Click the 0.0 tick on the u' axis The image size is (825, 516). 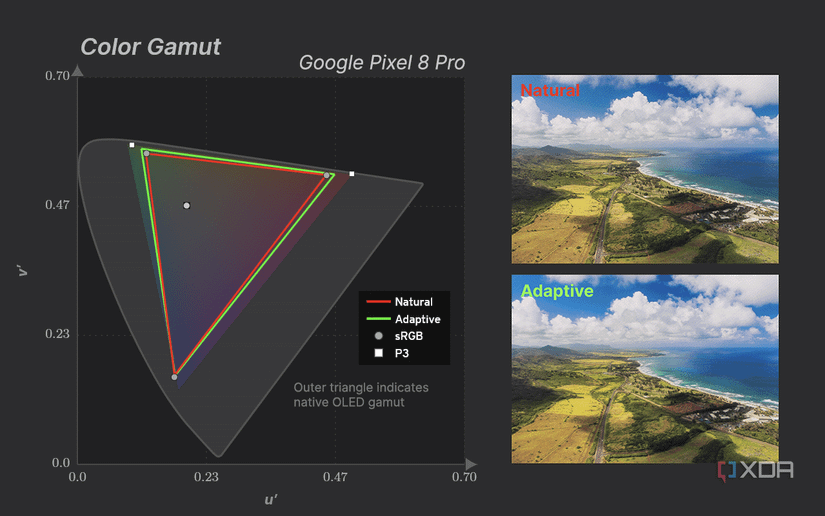(x=77, y=477)
